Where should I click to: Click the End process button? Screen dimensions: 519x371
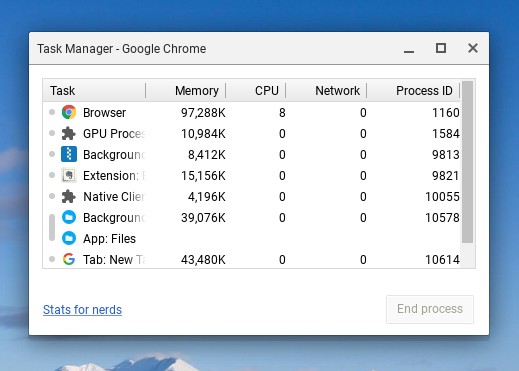click(x=430, y=309)
